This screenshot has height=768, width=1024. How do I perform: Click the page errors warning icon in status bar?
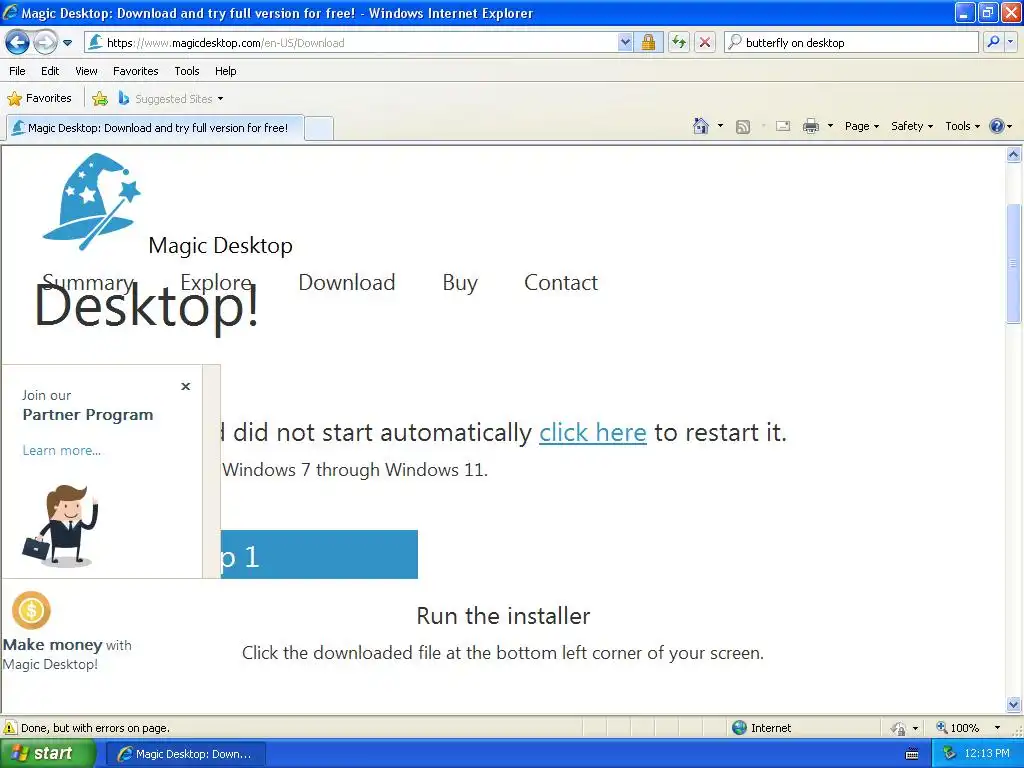point(10,728)
